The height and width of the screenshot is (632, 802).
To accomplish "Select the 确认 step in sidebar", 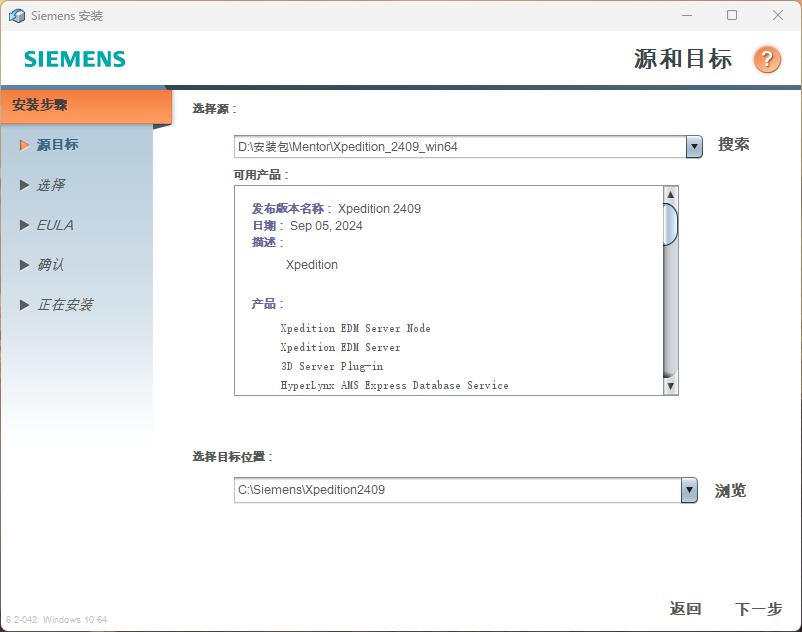I will [x=51, y=265].
